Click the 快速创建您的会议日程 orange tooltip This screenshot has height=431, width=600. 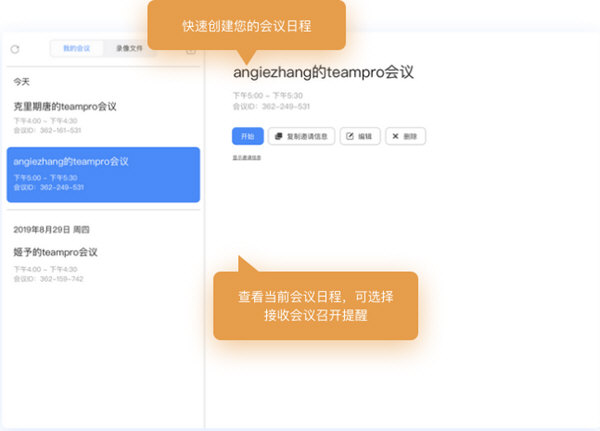[x=247, y=24]
